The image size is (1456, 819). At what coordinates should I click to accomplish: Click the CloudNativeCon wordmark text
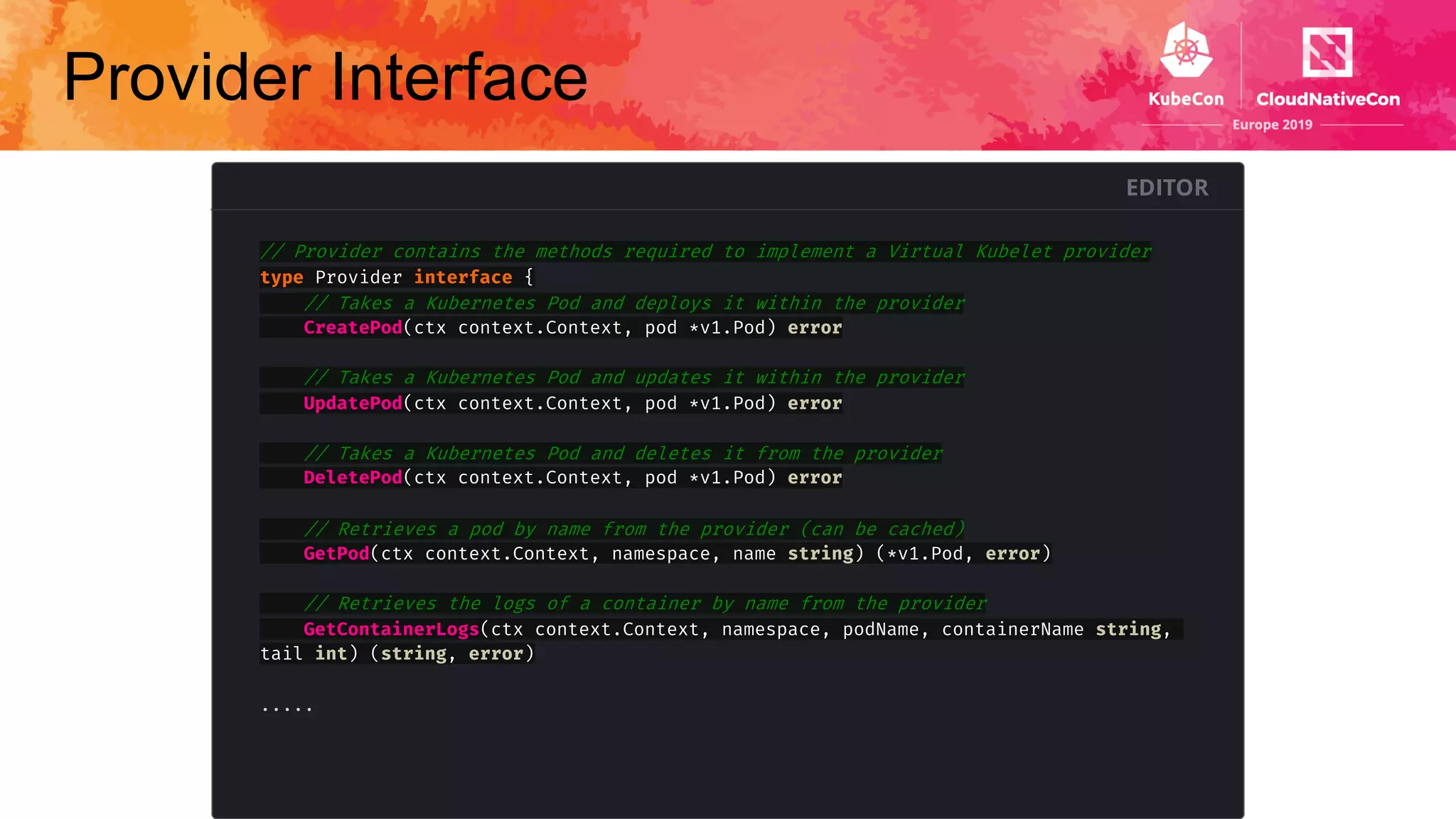(1327, 99)
